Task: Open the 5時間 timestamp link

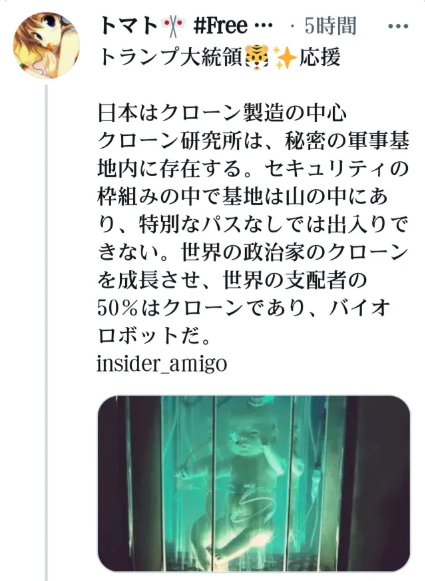Action: pos(330,26)
